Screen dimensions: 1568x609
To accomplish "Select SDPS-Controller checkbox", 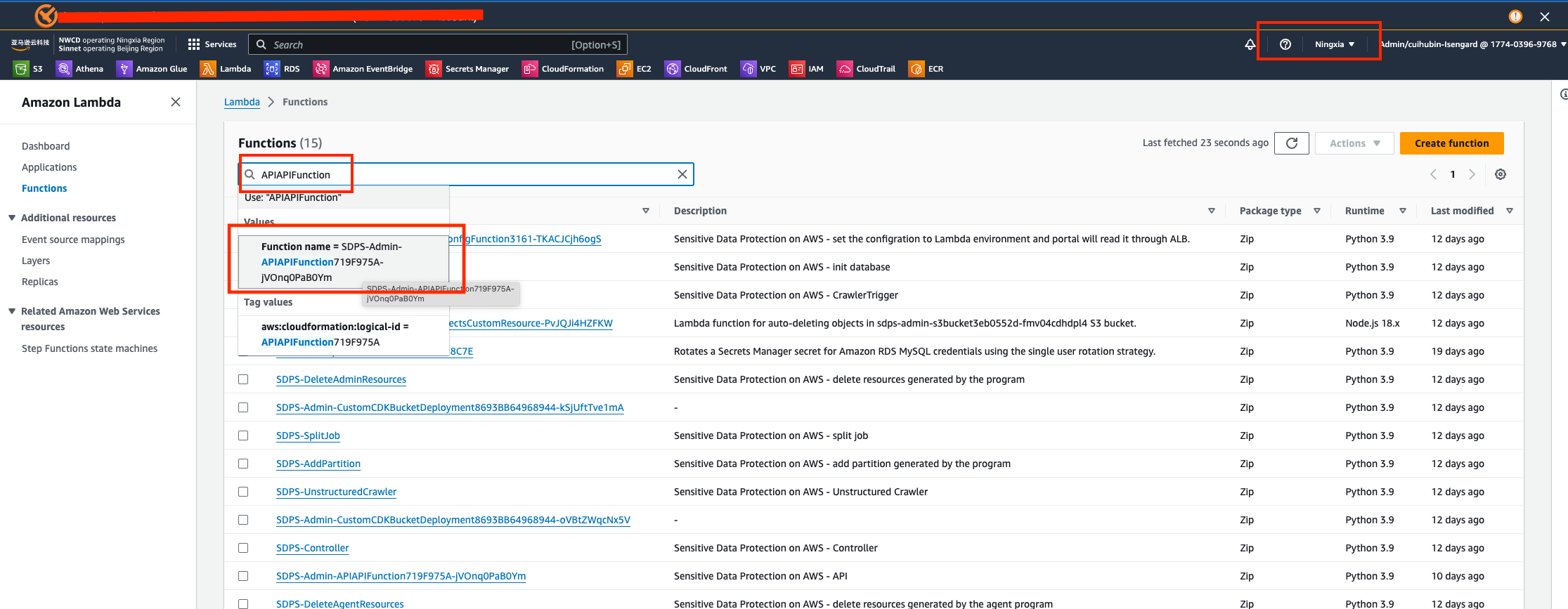I will (x=243, y=548).
